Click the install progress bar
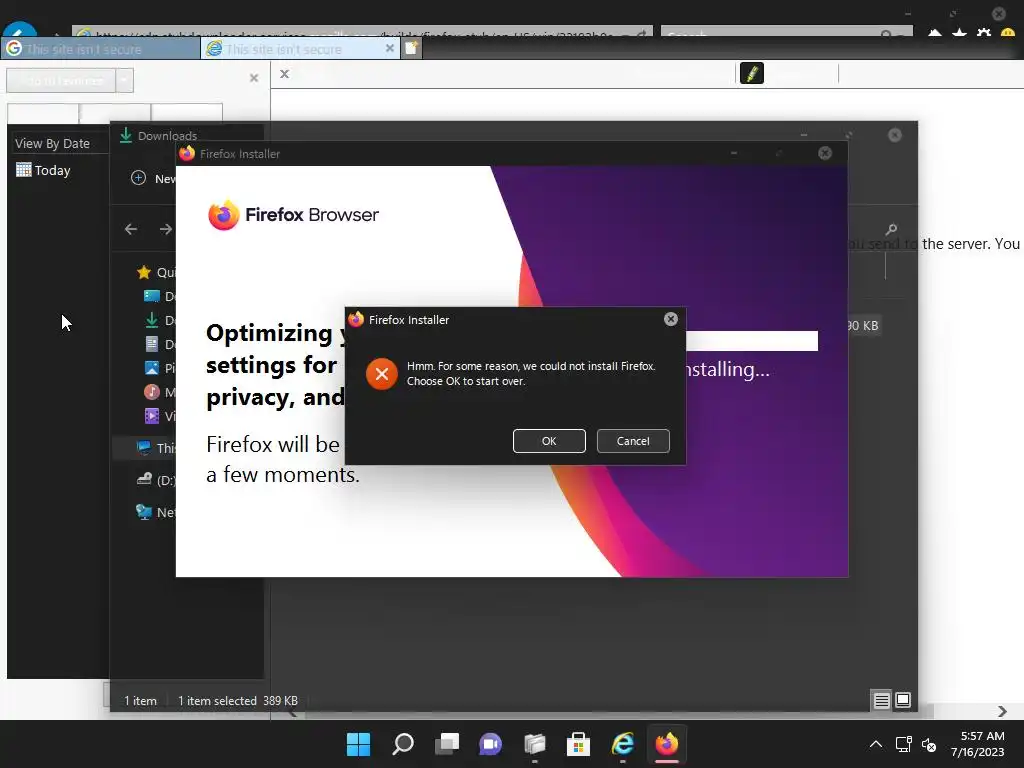 752,340
